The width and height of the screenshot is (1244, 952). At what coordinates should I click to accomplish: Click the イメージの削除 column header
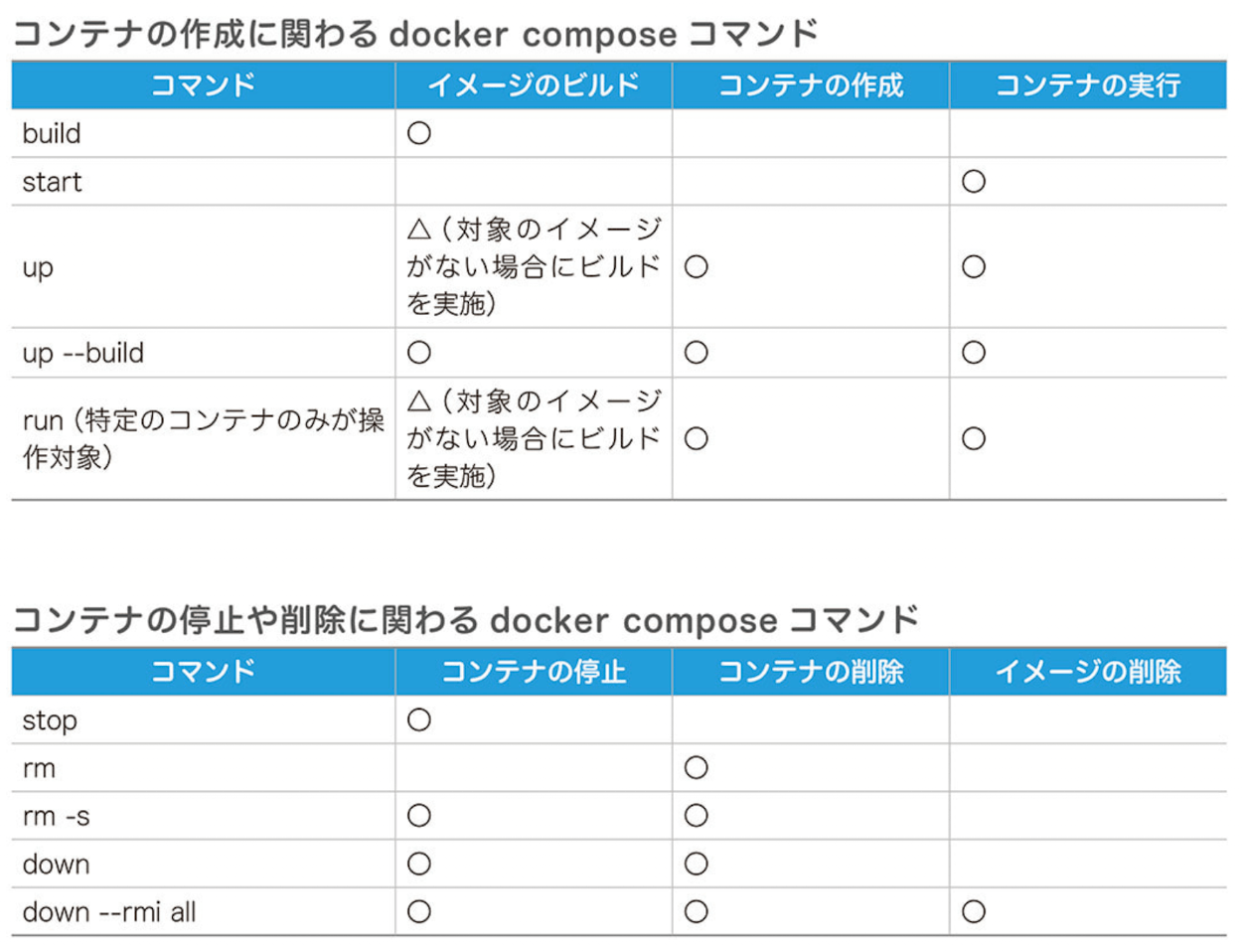click(1088, 672)
